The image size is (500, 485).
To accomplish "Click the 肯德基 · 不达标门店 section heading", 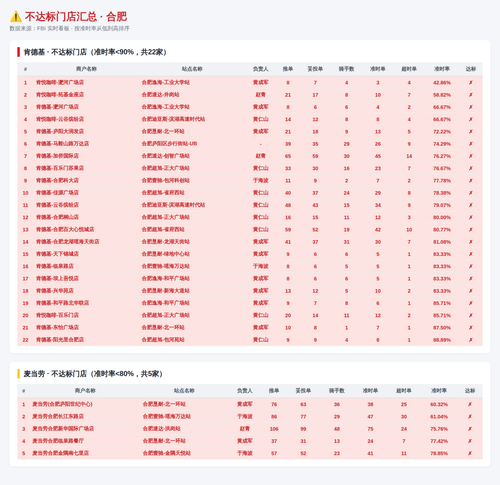I will pyautogui.click(x=95, y=52).
